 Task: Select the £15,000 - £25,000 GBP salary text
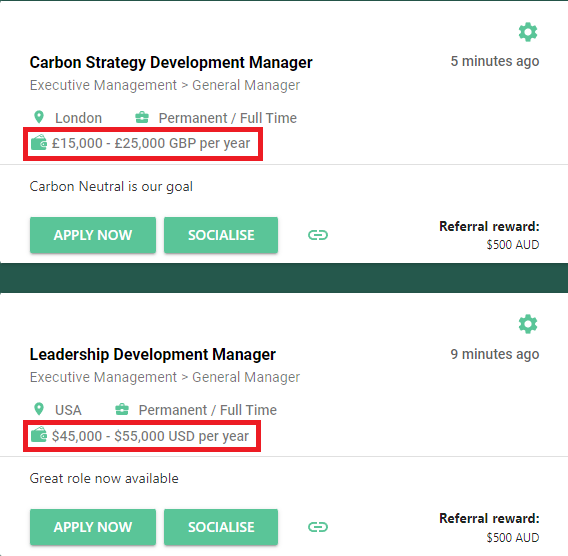point(151,143)
